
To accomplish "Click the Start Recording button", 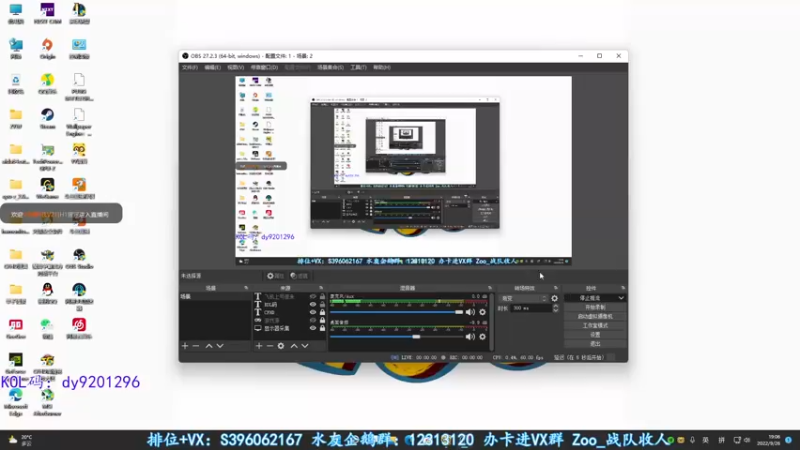I will click(x=595, y=308).
